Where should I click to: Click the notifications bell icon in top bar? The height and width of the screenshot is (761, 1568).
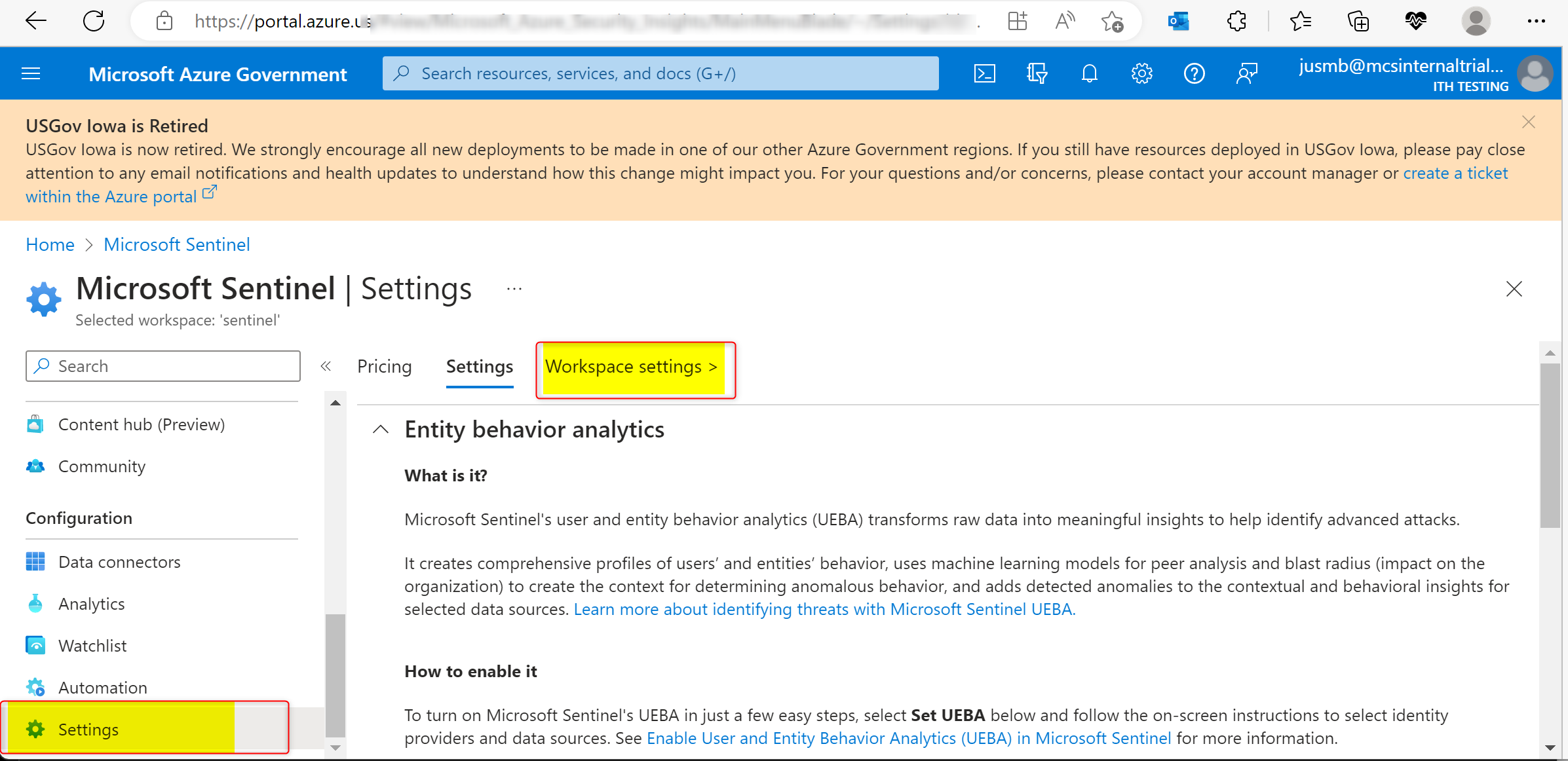point(1090,74)
